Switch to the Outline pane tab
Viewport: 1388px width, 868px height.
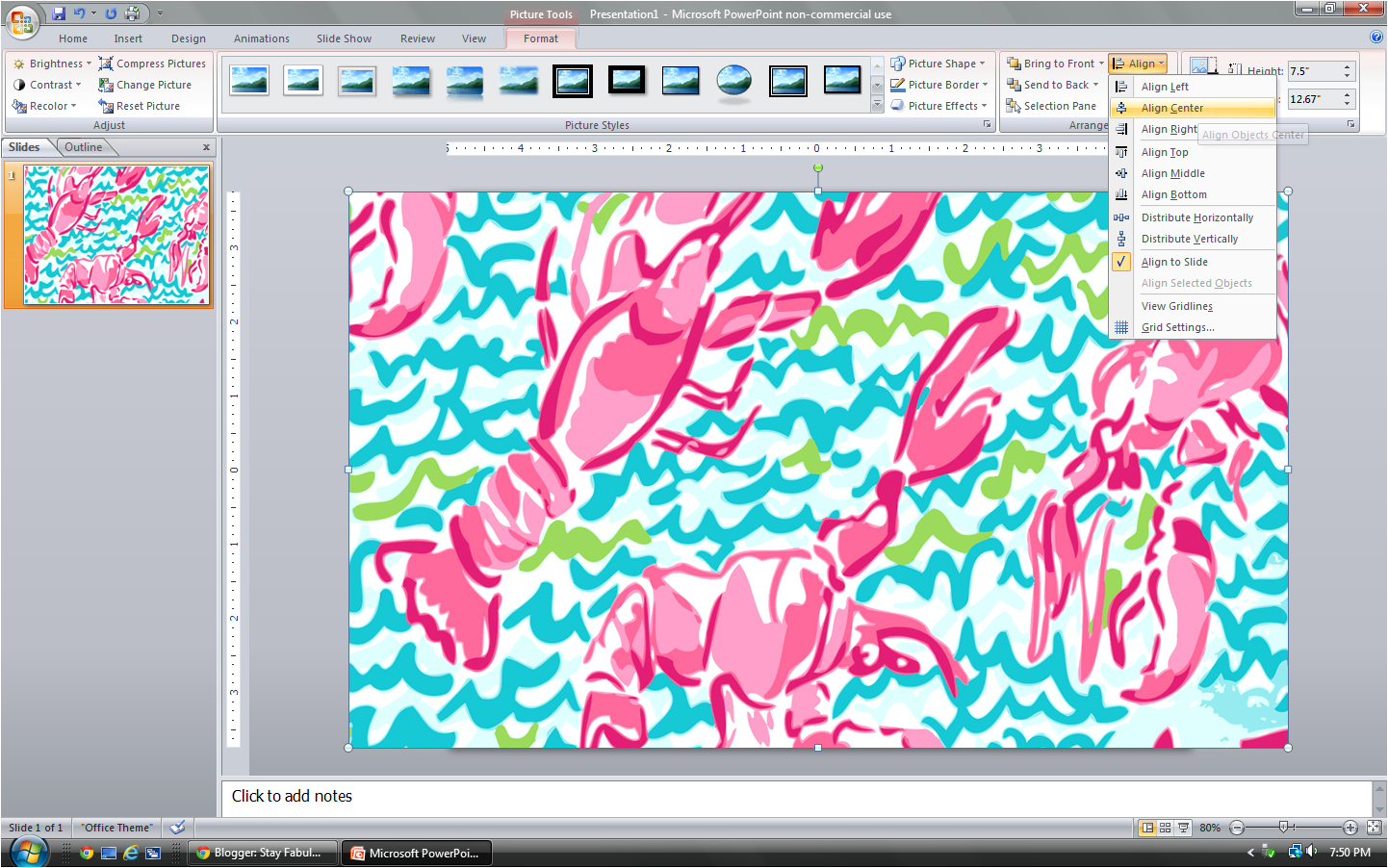[x=84, y=147]
